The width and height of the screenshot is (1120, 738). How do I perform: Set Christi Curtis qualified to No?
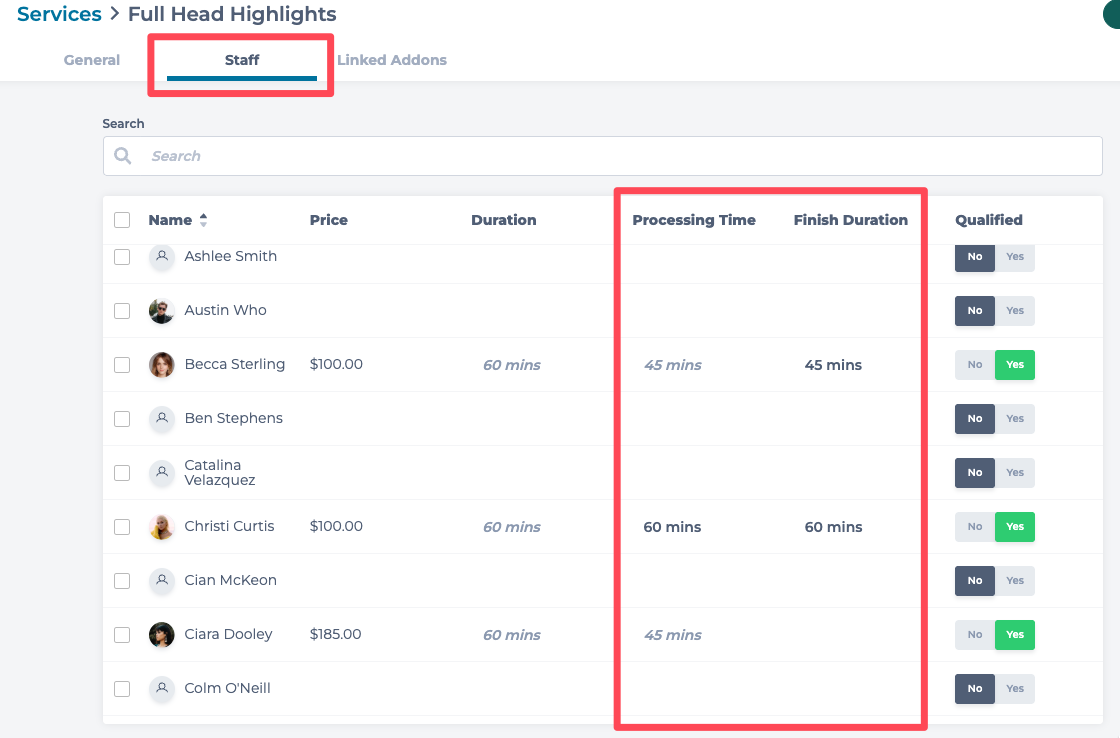point(975,527)
